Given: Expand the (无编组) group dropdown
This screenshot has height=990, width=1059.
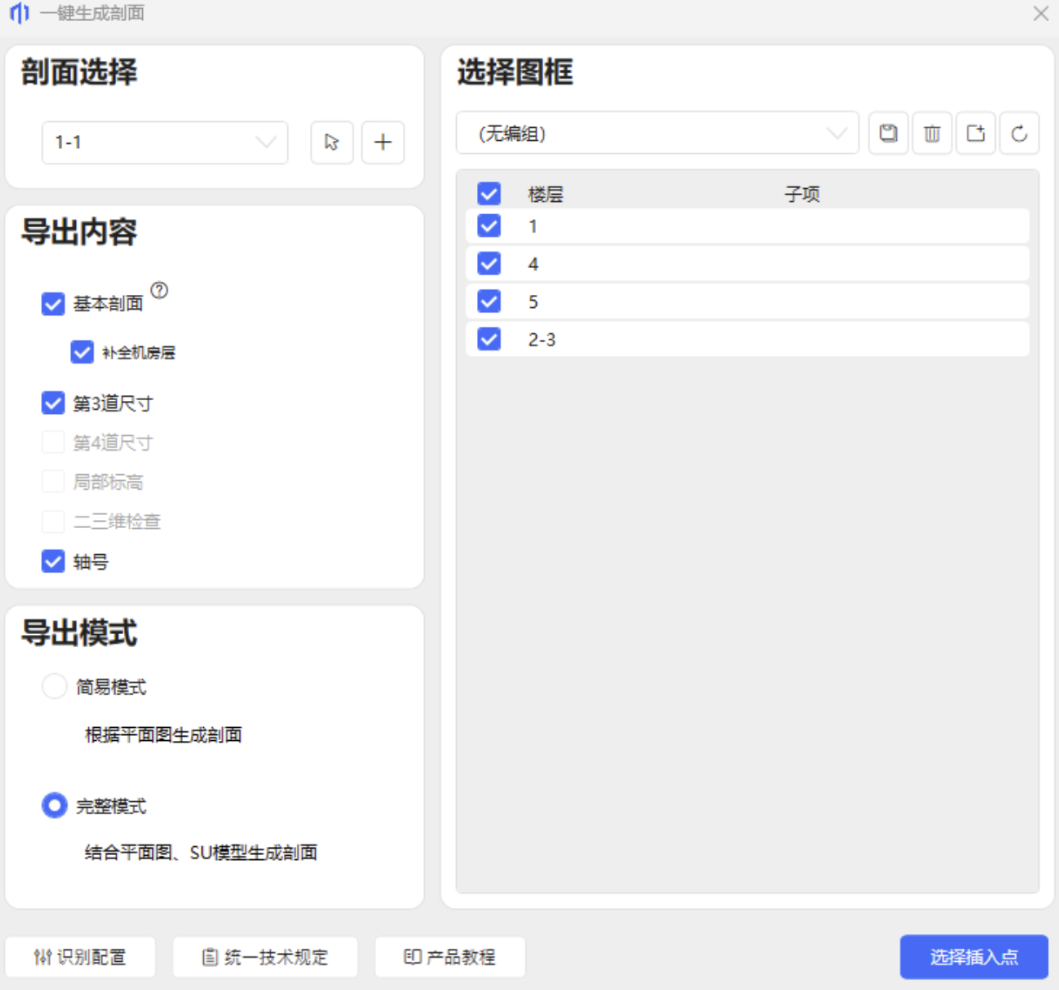Looking at the screenshot, I should tap(657, 133).
